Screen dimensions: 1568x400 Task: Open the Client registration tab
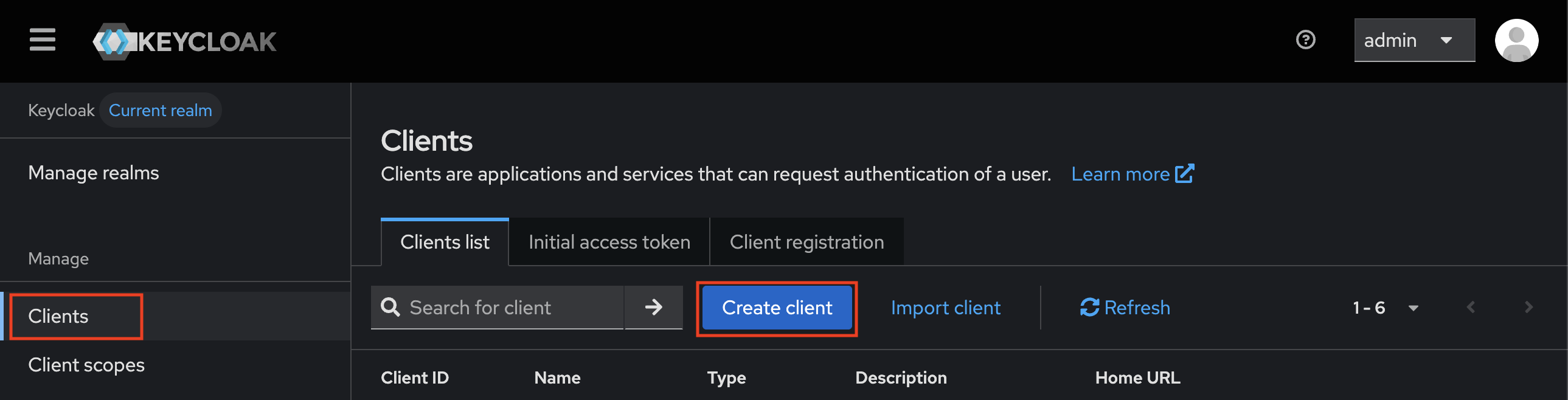806,243
